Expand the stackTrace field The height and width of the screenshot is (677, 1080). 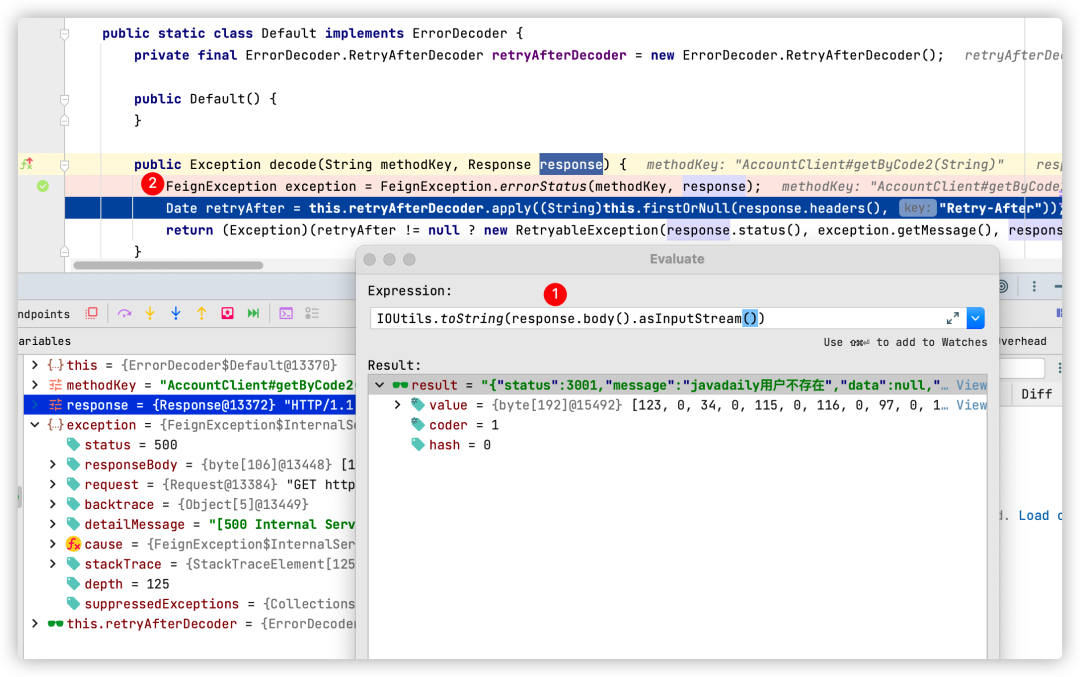[53, 564]
